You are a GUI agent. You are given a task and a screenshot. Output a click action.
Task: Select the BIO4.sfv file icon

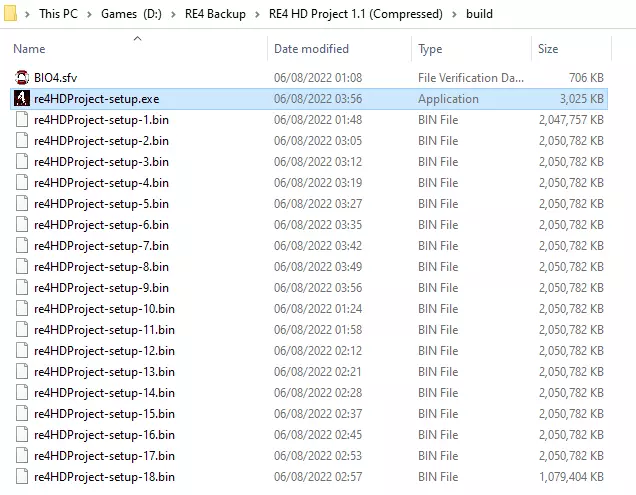coord(22,77)
